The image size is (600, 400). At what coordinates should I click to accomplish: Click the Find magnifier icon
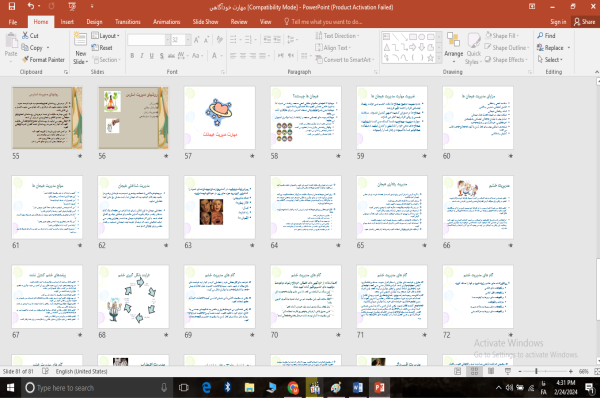pos(540,36)
